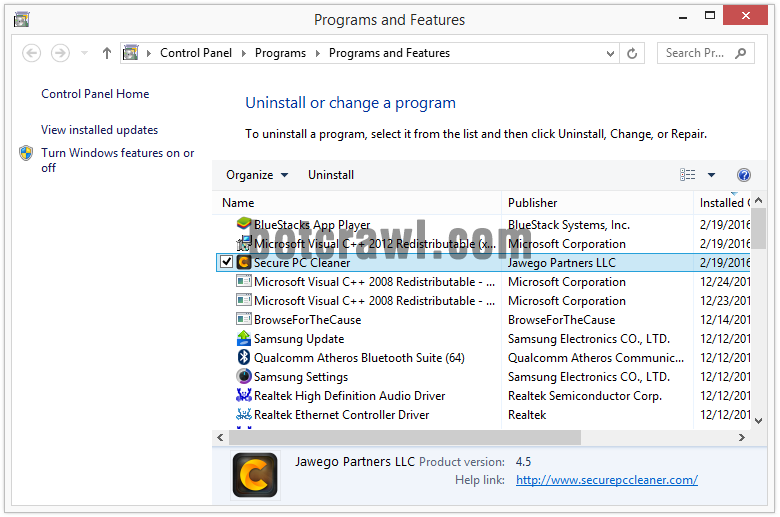780x517 pixels.
Task: Click Realtek Semiconductor Corp. publisher cell
Action: click(585, 396)
